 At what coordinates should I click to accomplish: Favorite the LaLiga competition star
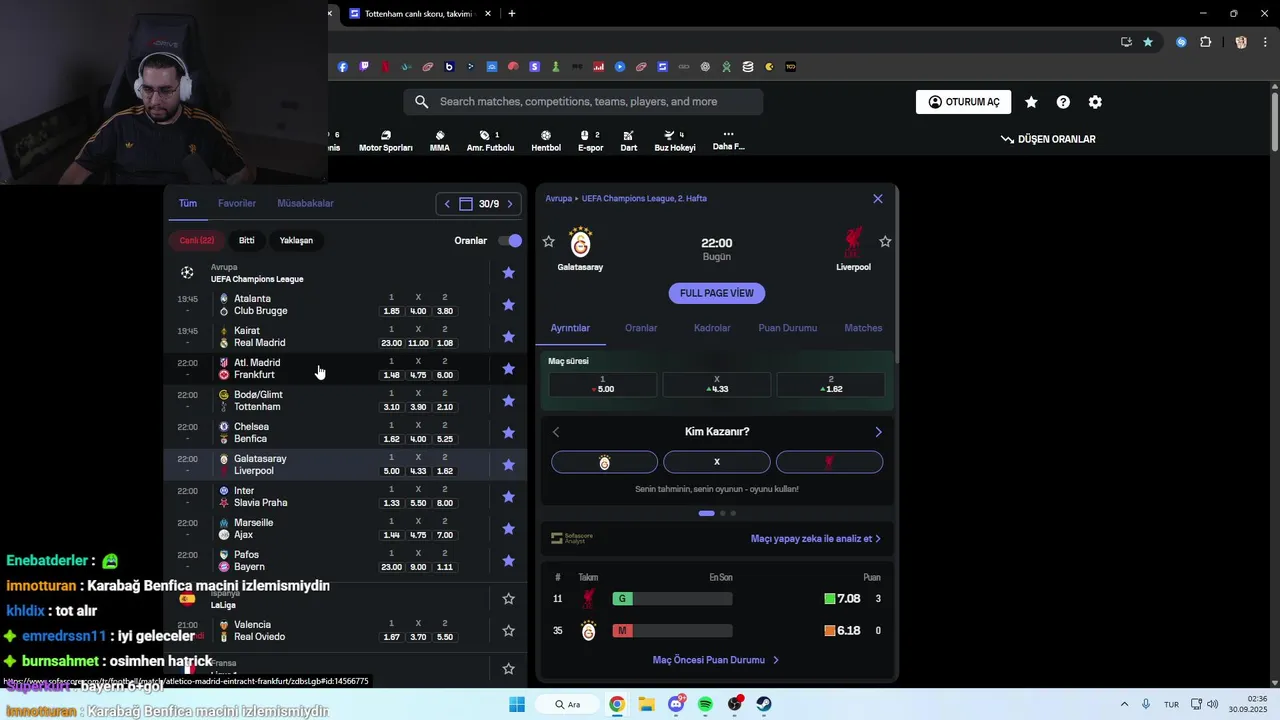[508, 599]
